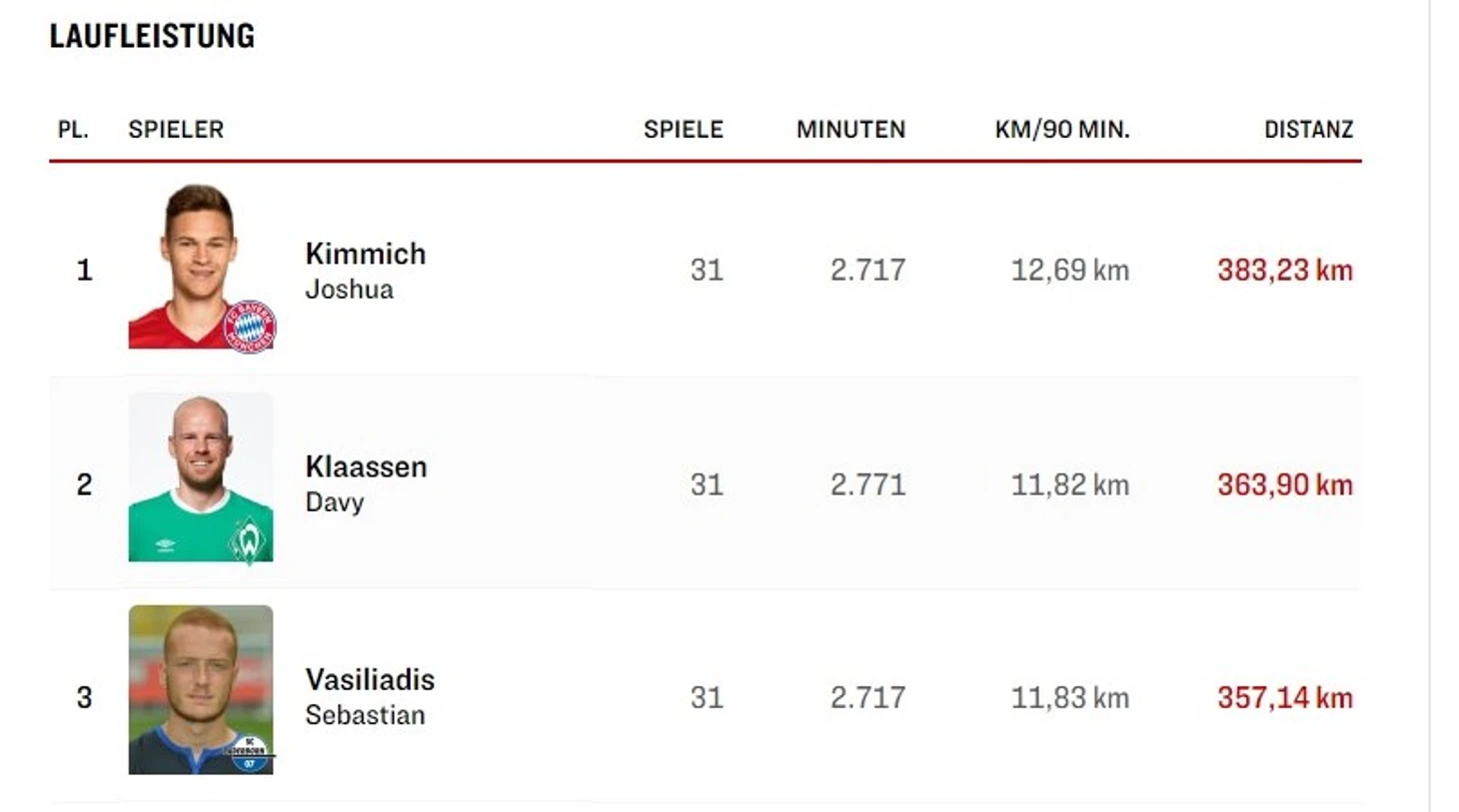The image size is (1459, 812).
Task: Open the Vasiliadis player name link
Action: pyautogui.click(x=370, y=680)
